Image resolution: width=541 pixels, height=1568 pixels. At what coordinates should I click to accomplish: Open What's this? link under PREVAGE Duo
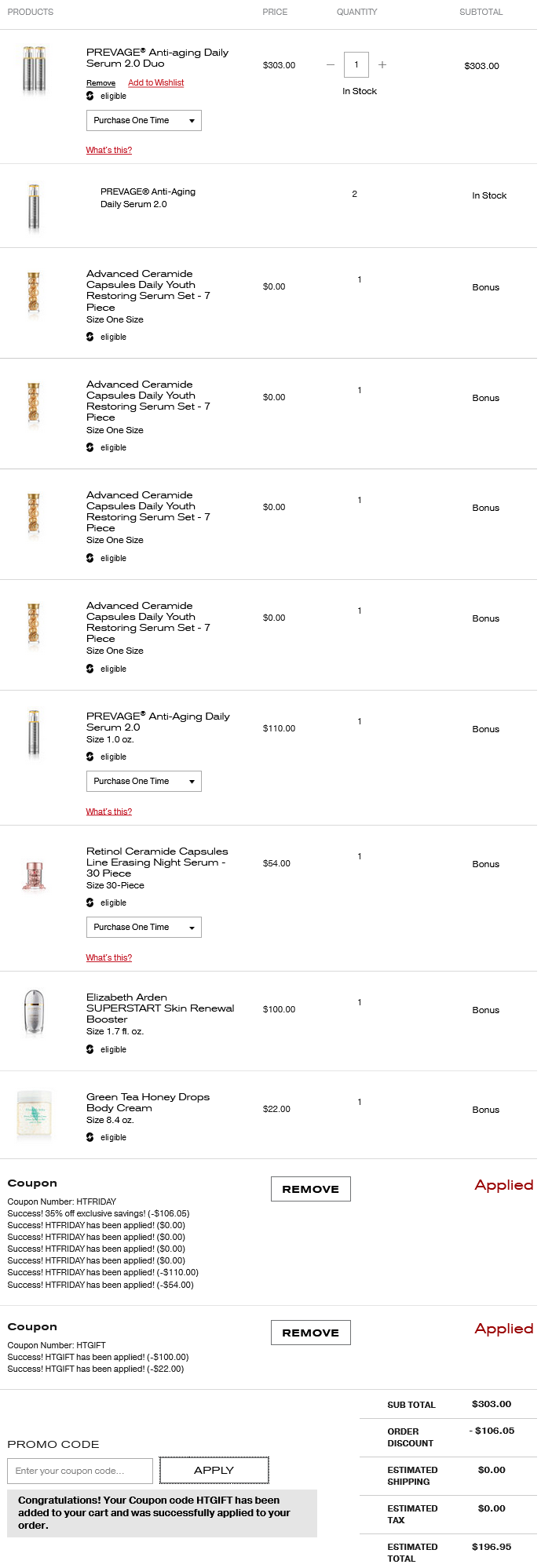tap(109, 150)
